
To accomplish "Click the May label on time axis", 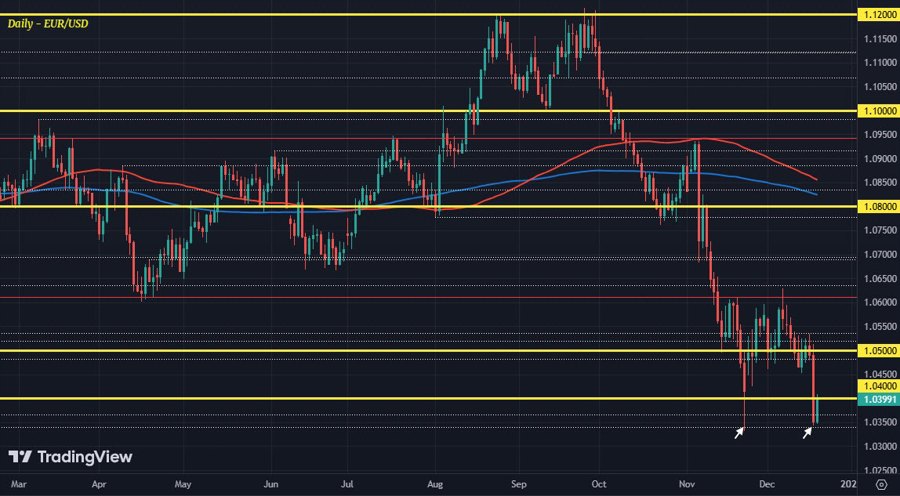I will [x=183, y=485].
